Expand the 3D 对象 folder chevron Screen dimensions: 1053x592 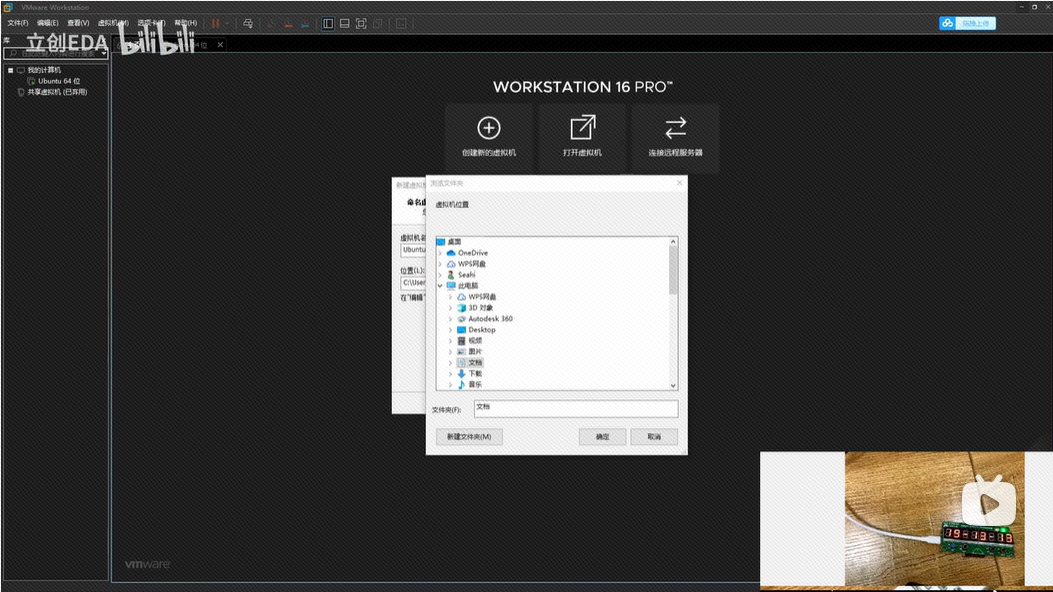tap(451, 308)
